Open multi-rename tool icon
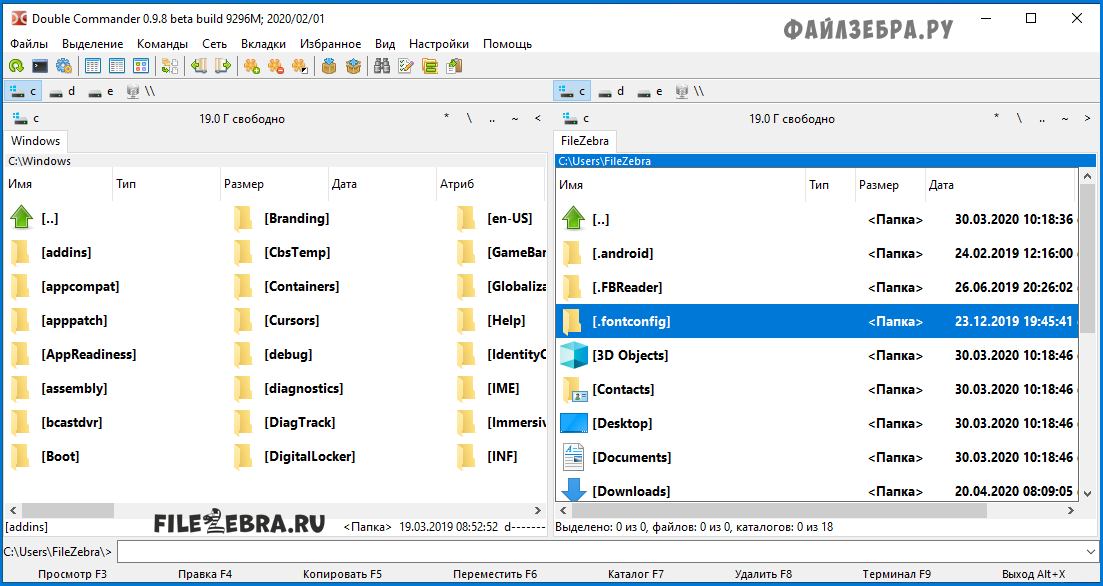 tap(406, 66)
